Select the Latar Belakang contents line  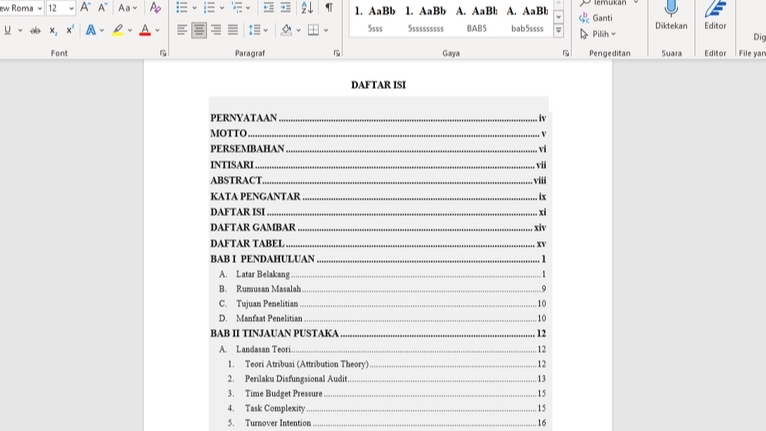(383, 274)
